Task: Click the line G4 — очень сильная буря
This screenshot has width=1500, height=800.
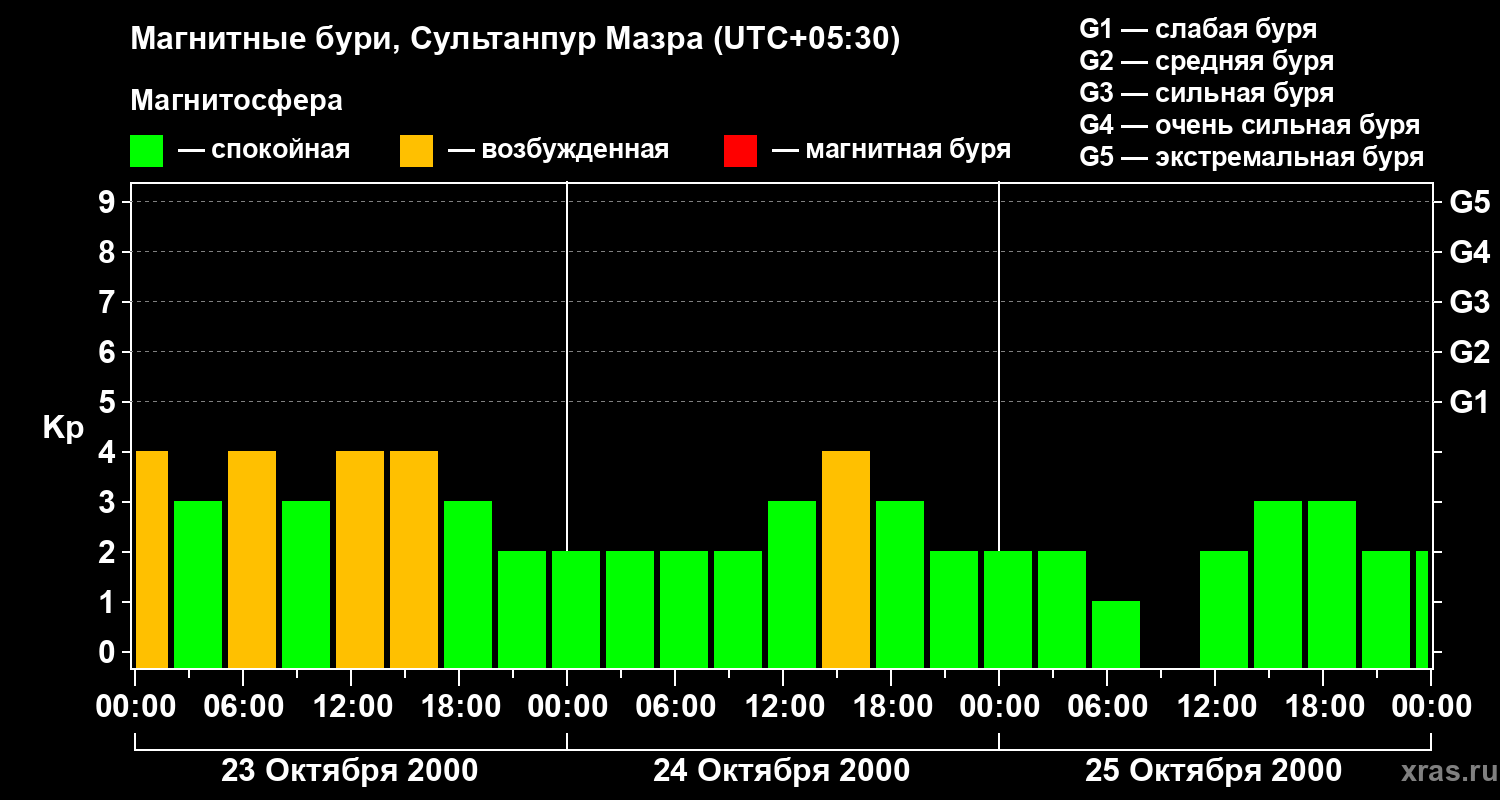Action: pyautogui.click(x=1250, y=125)
